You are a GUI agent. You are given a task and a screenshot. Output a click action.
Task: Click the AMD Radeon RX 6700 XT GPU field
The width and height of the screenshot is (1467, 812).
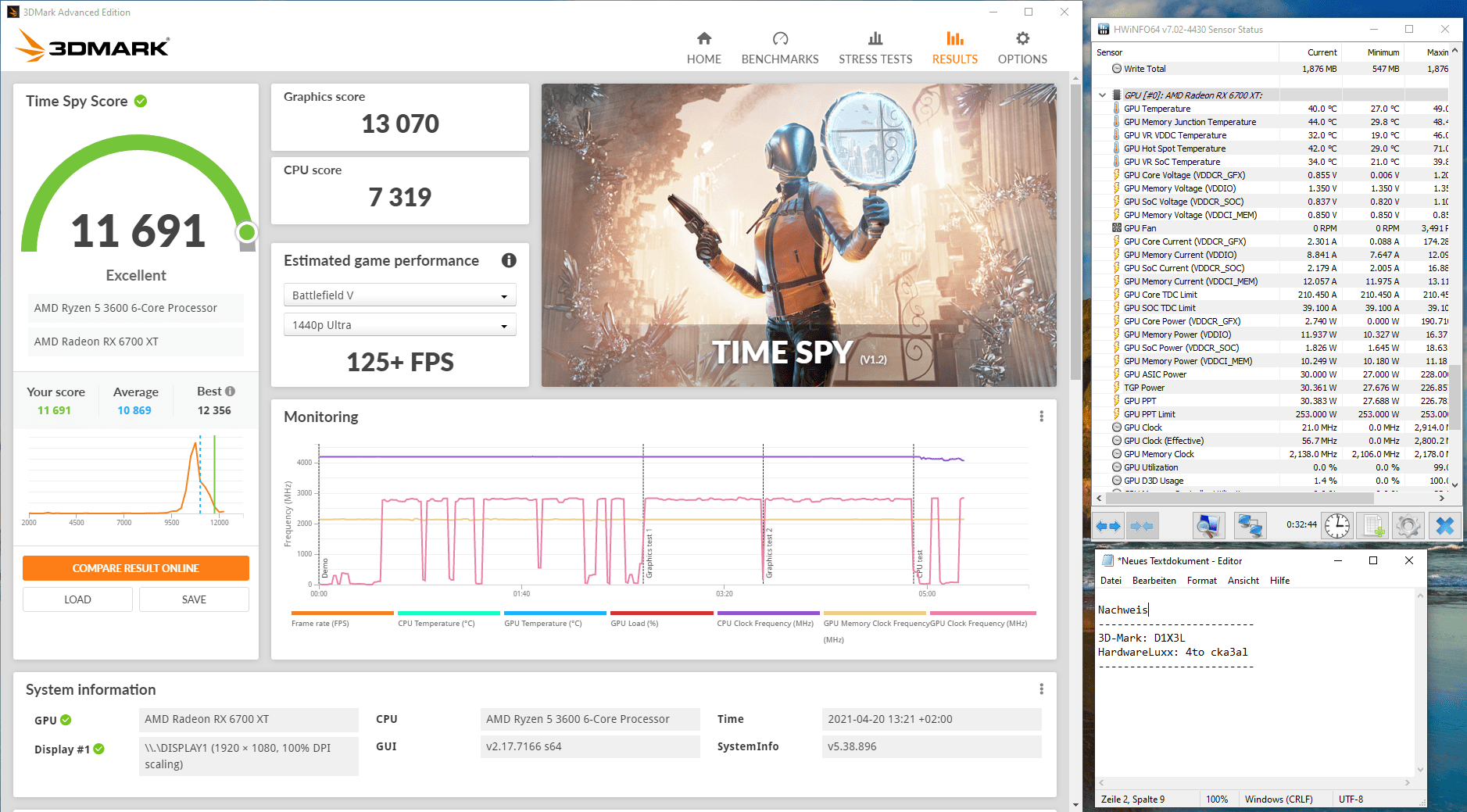(x=249, y=719)
